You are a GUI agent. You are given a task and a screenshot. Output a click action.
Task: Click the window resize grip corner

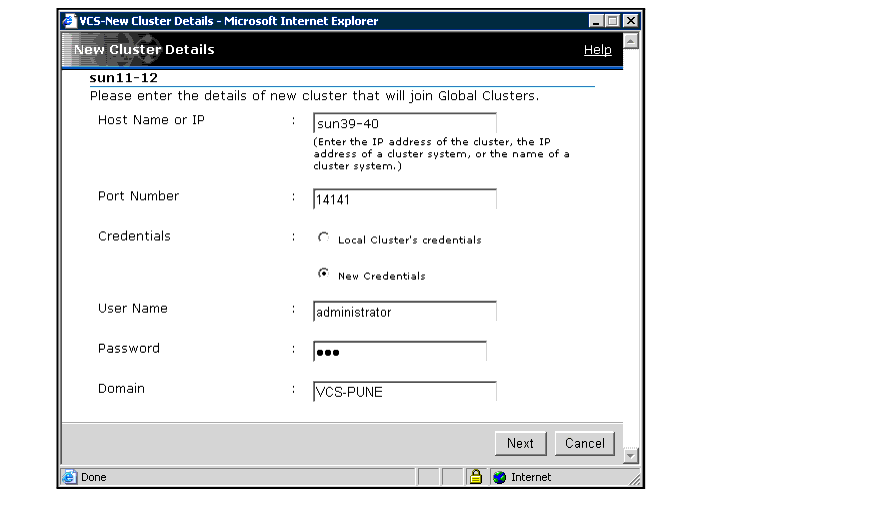pos(634,480)
